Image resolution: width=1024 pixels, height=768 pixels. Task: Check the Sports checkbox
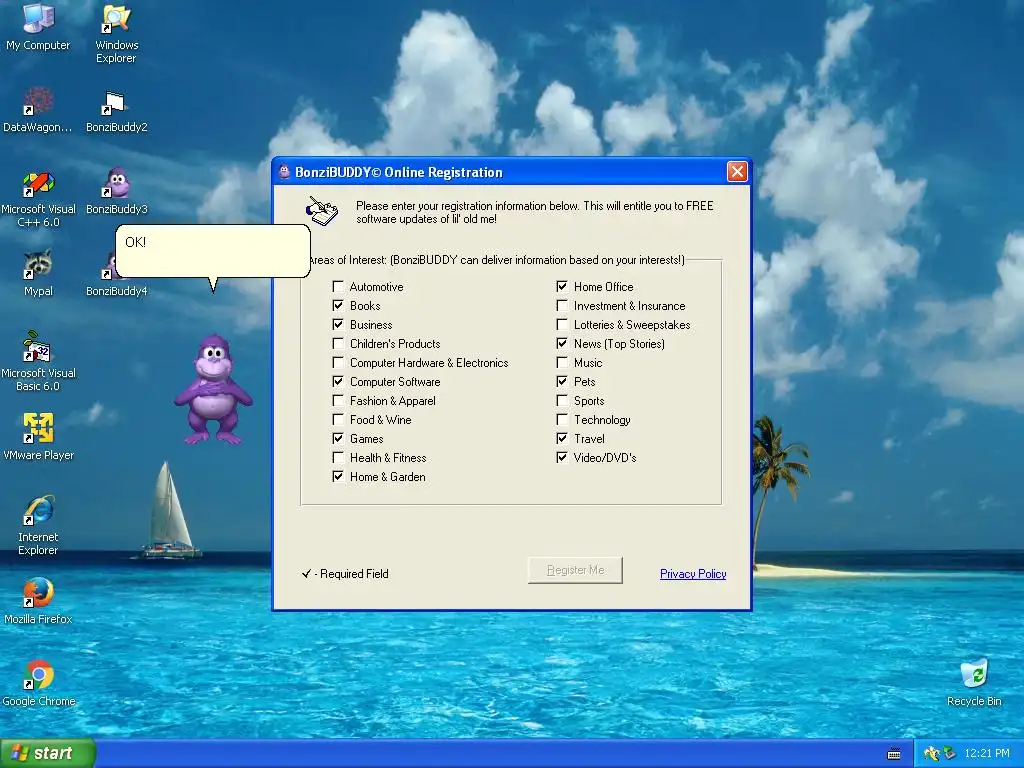coord(562,400)
